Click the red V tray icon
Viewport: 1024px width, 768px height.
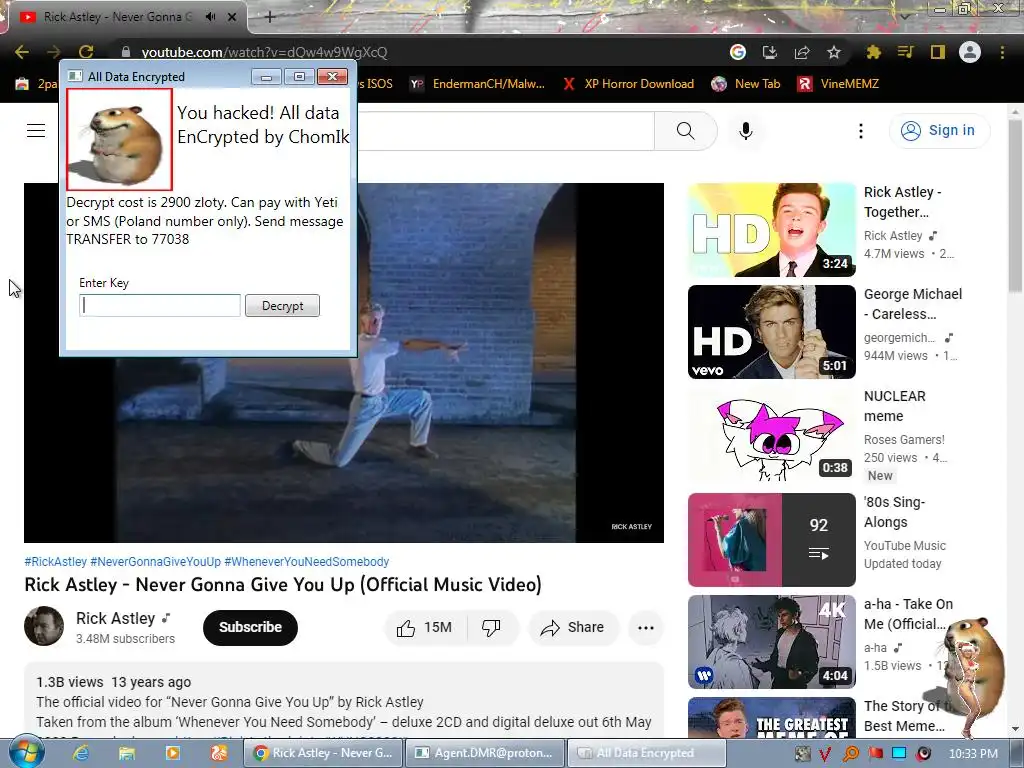coord(825,754)
